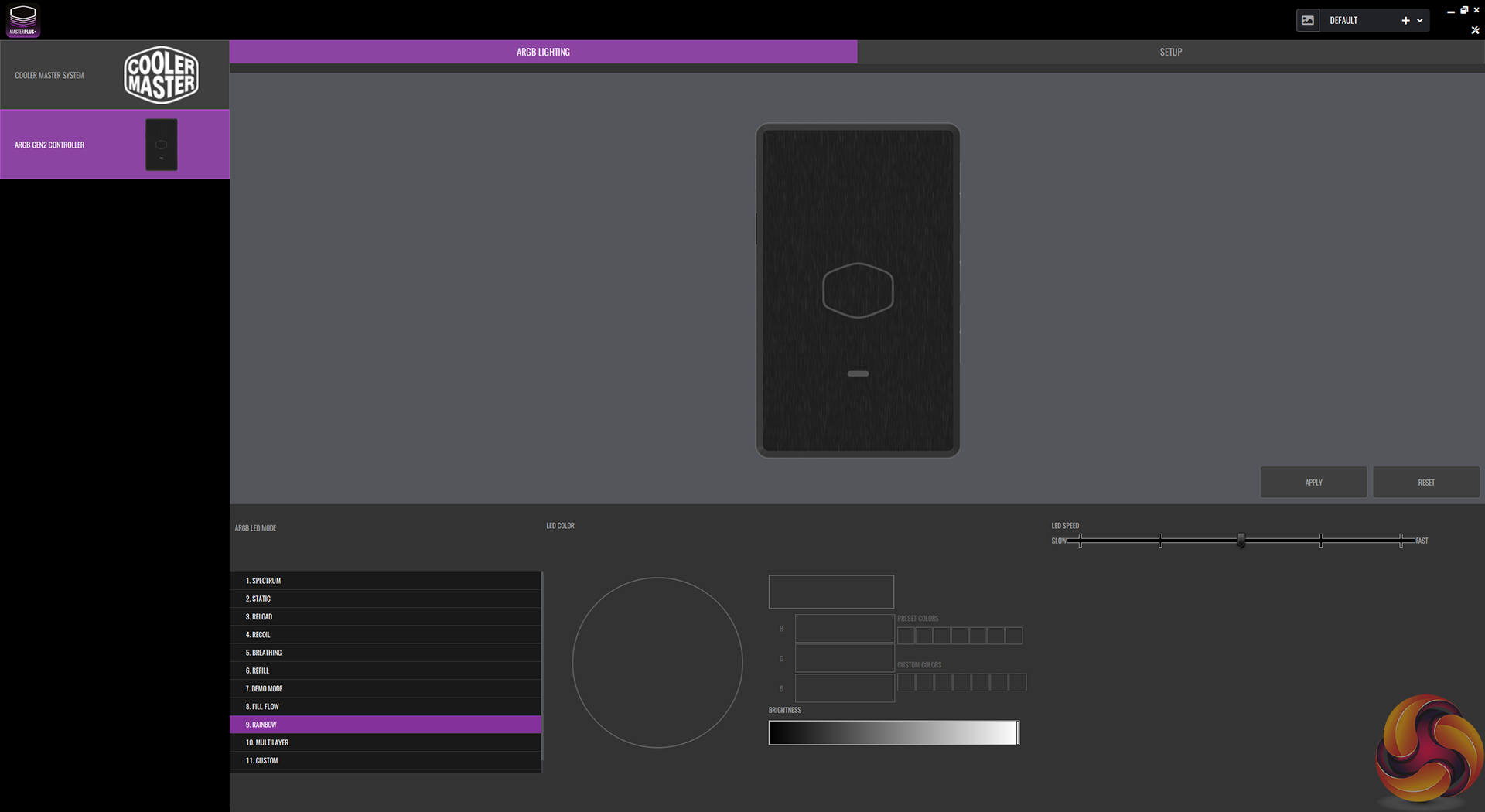Add a new profile with the plus icon
Viewport: 1485px width, 812px height.
tap(1405, 21)
